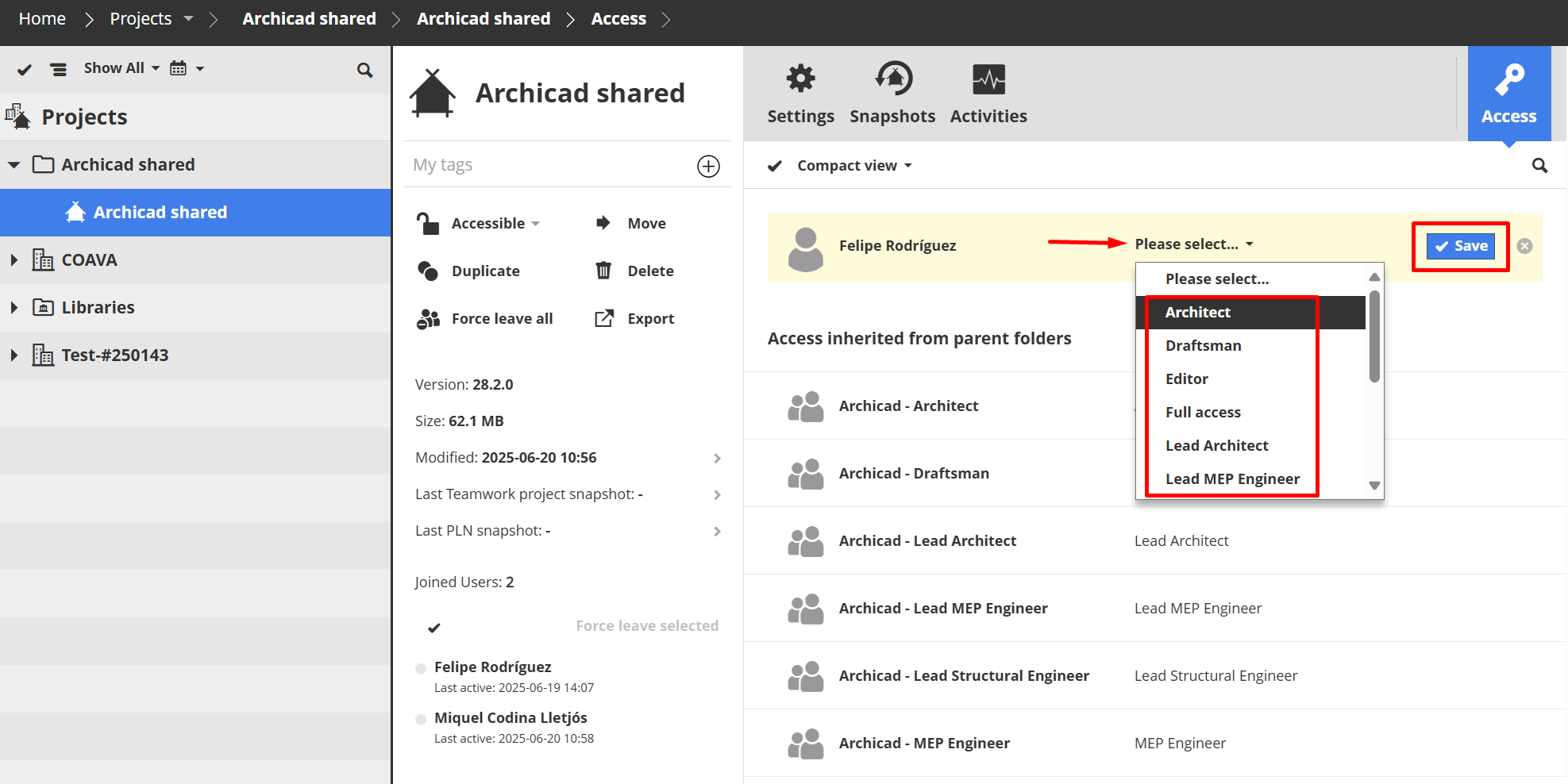Select all items with the sidebar checkmark
Image resolution: width=1568 pixels, height=784 pixels.
point(25,70)
